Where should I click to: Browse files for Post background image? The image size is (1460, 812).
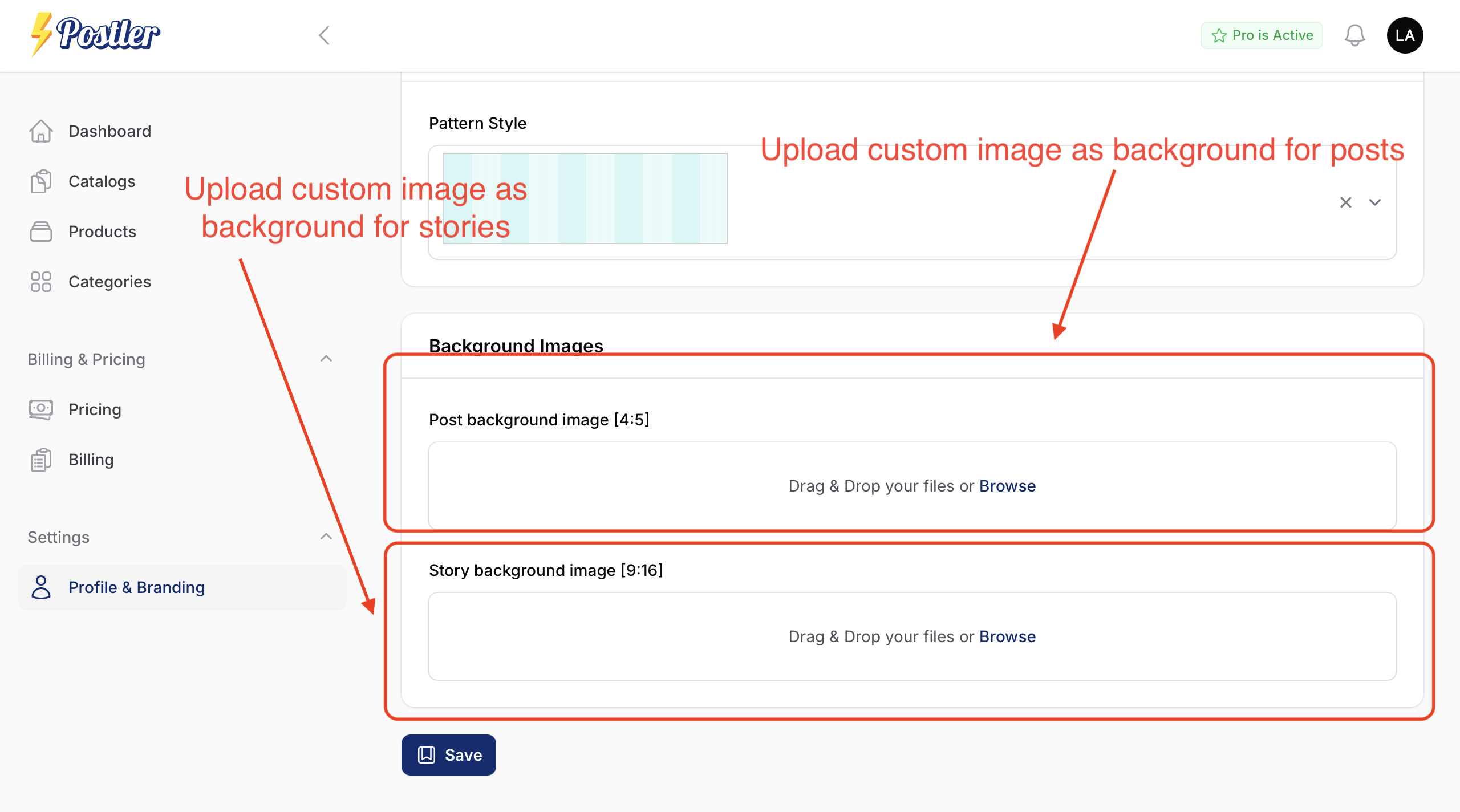click(1007, 486)
